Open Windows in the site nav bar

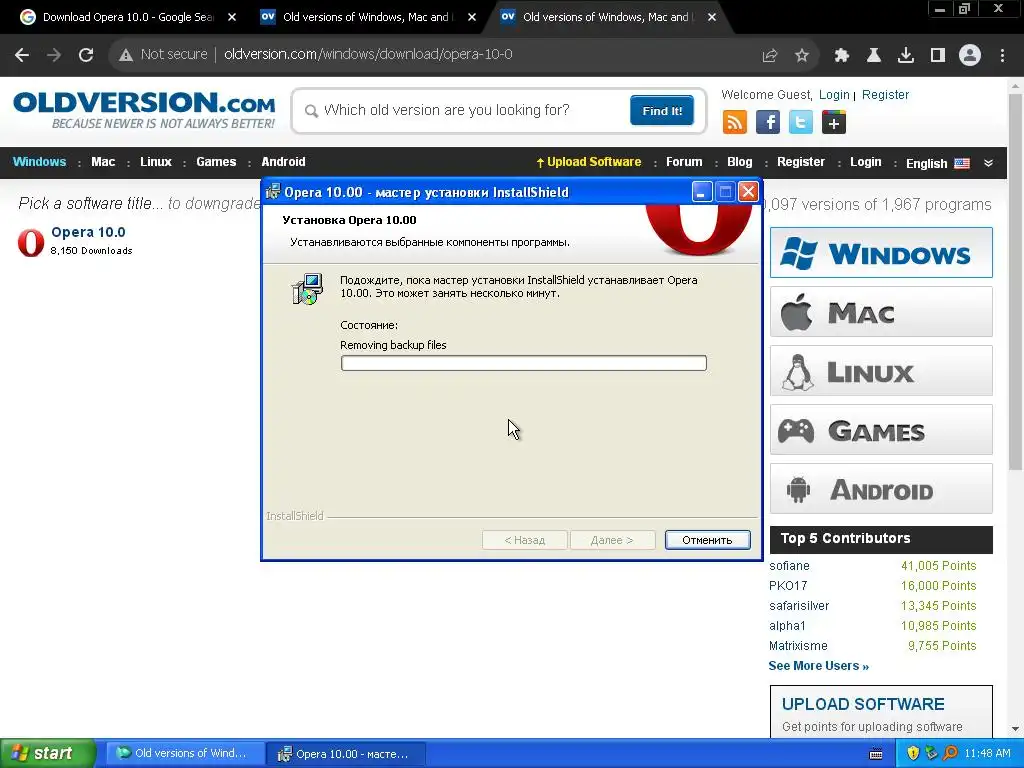coord(39,162)
